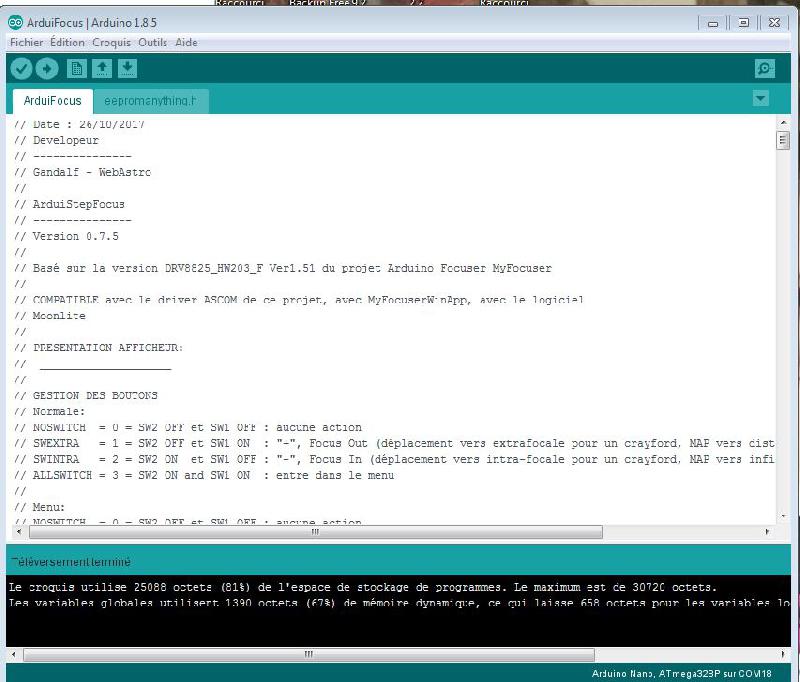Click console line 'Le croquis utilise 25088 octets'
This screenshot has width=800, height=682.
coord(363,587)
